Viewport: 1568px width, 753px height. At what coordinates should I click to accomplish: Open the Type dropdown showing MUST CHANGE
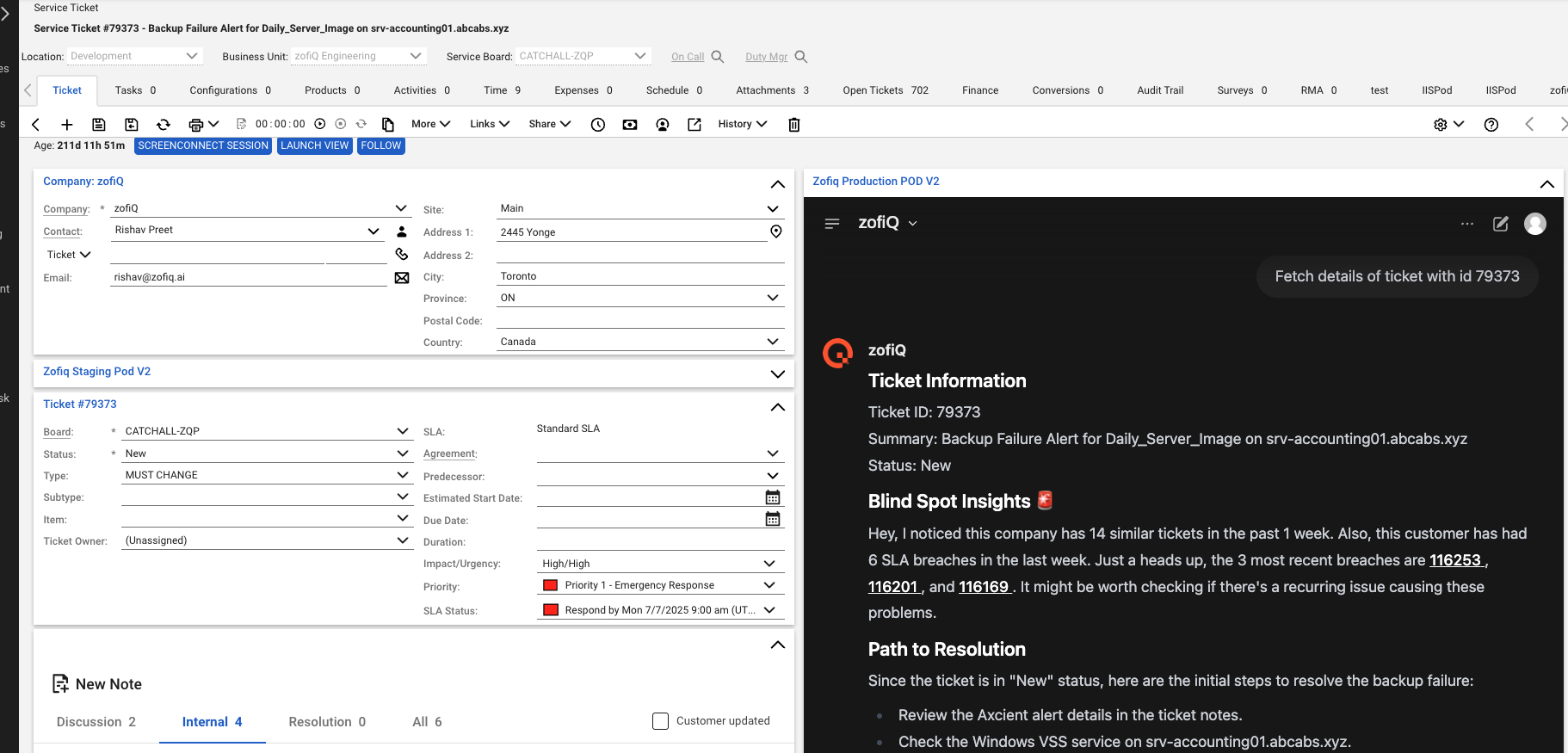(x=267, y=475)
